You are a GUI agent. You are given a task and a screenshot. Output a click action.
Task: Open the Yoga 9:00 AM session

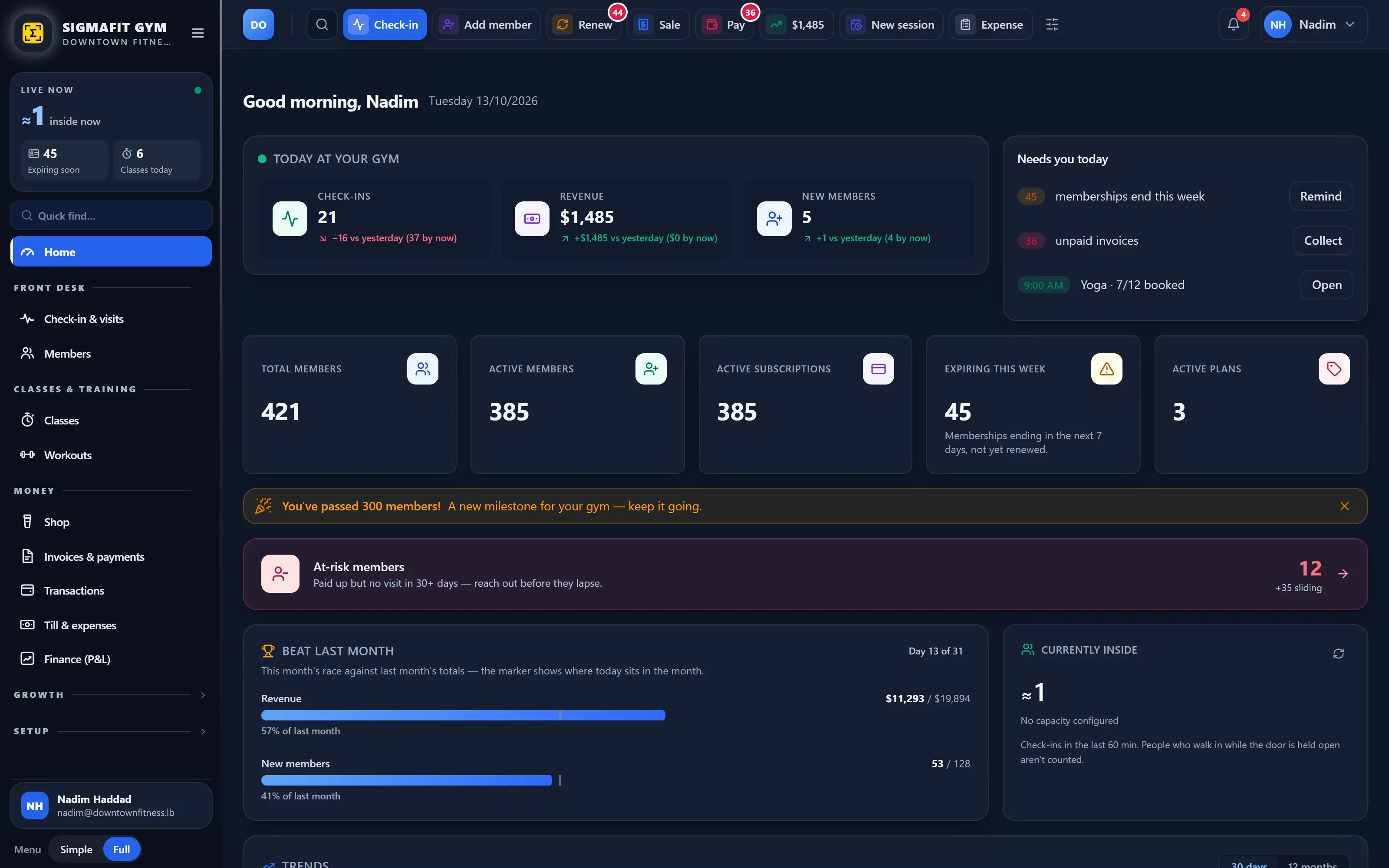point(1326,285)
